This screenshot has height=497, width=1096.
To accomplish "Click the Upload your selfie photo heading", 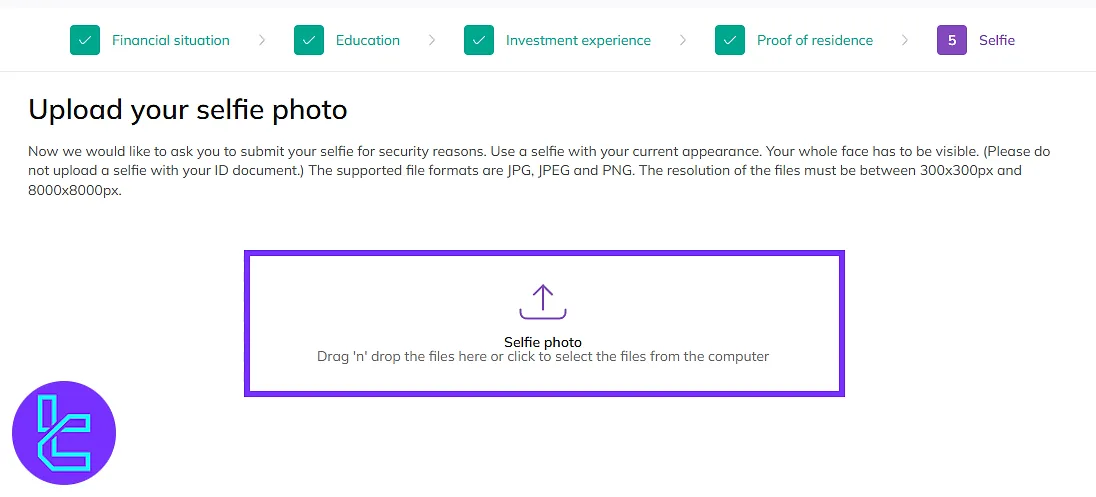I will pos(188,110).
